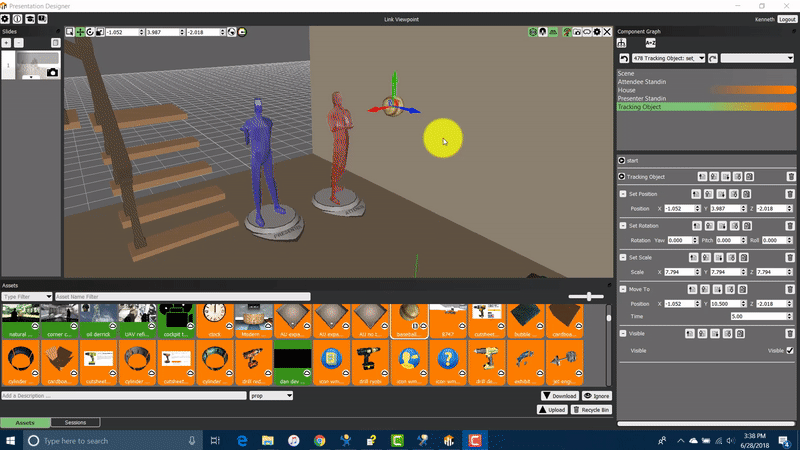Toggle the world/local globe icon
800x450 pixels.
(x=232, y=32)
